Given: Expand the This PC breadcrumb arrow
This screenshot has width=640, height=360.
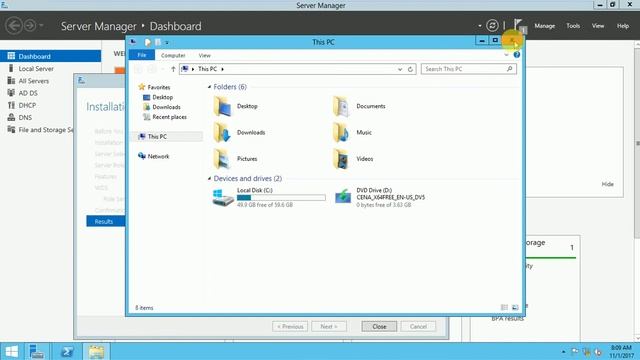Looking at the screenshot, I should click(222, 69).
